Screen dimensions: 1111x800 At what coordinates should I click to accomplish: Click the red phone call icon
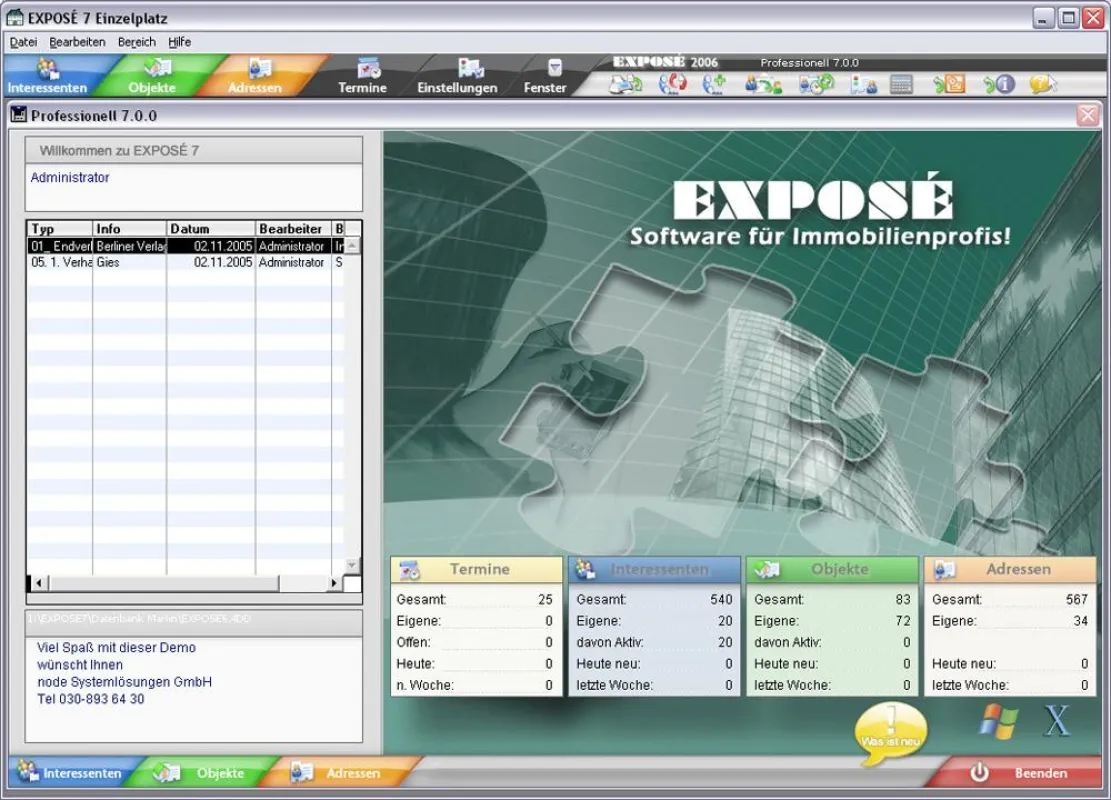coord(672,85)
